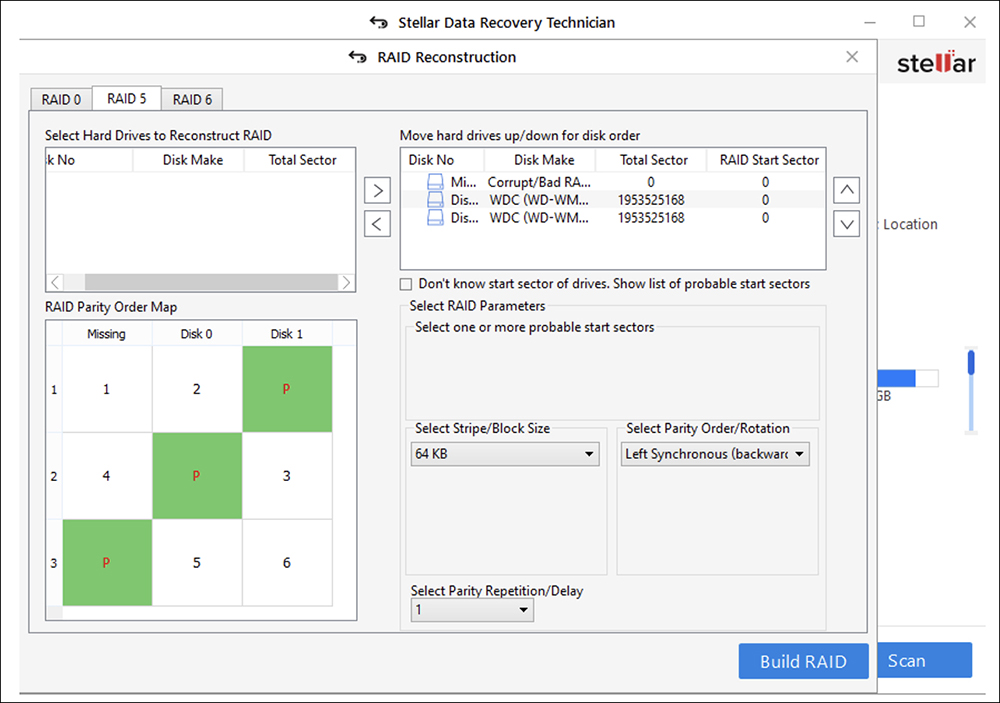1000x703 pixels.
Task: Click left scroll arrow in drives list
Action: tap(55, 282)
